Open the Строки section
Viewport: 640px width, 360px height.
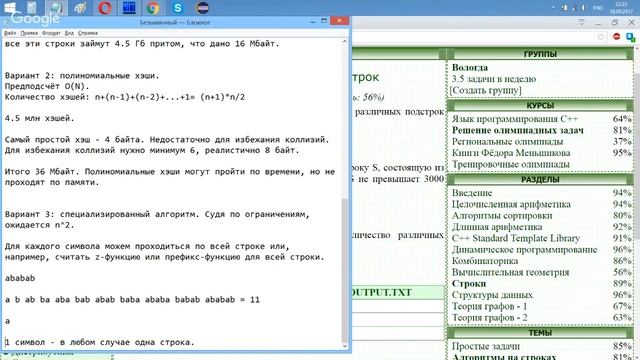469,283
